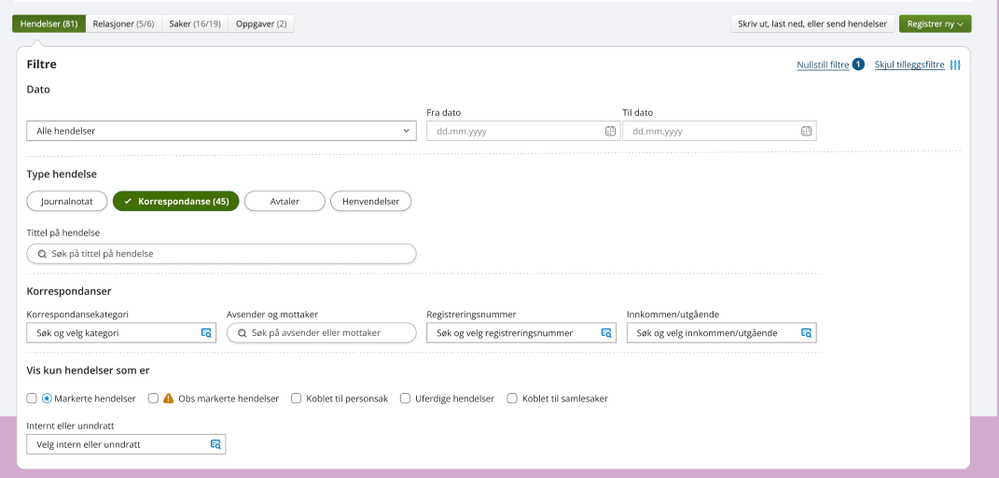The width and height of the screenshot is (999, 478).
Task: Open the Fra dato calendar picker icon
Action: coord(610,131)
